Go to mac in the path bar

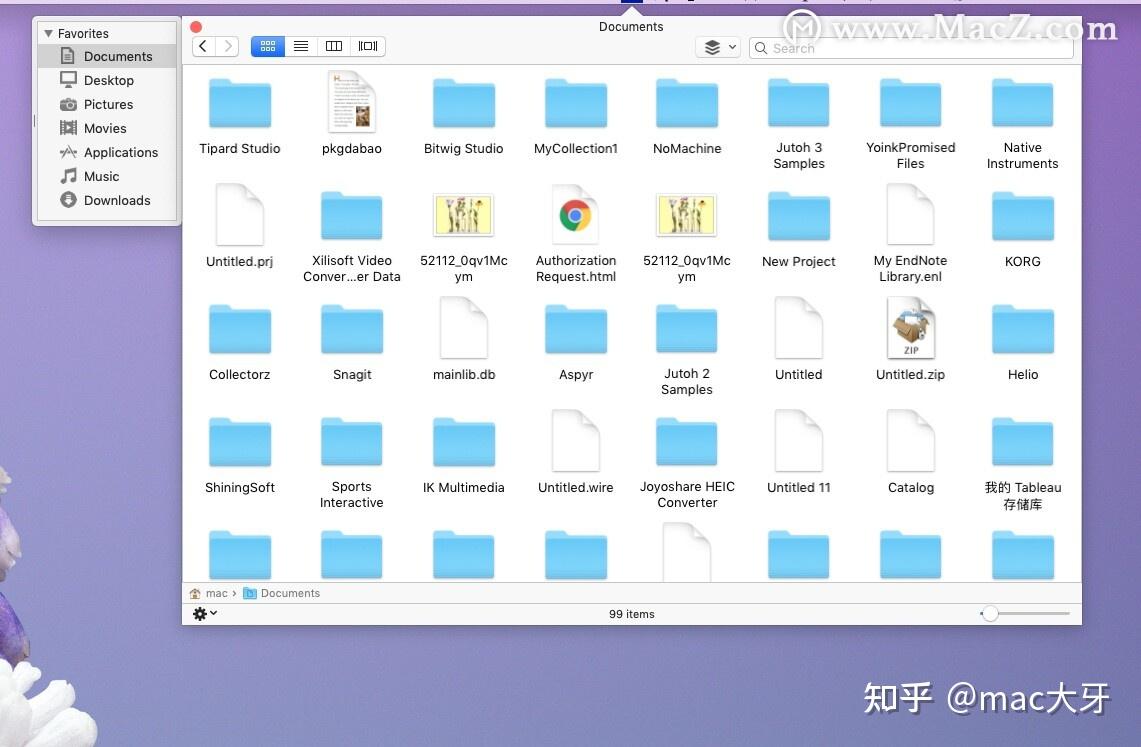216,593
